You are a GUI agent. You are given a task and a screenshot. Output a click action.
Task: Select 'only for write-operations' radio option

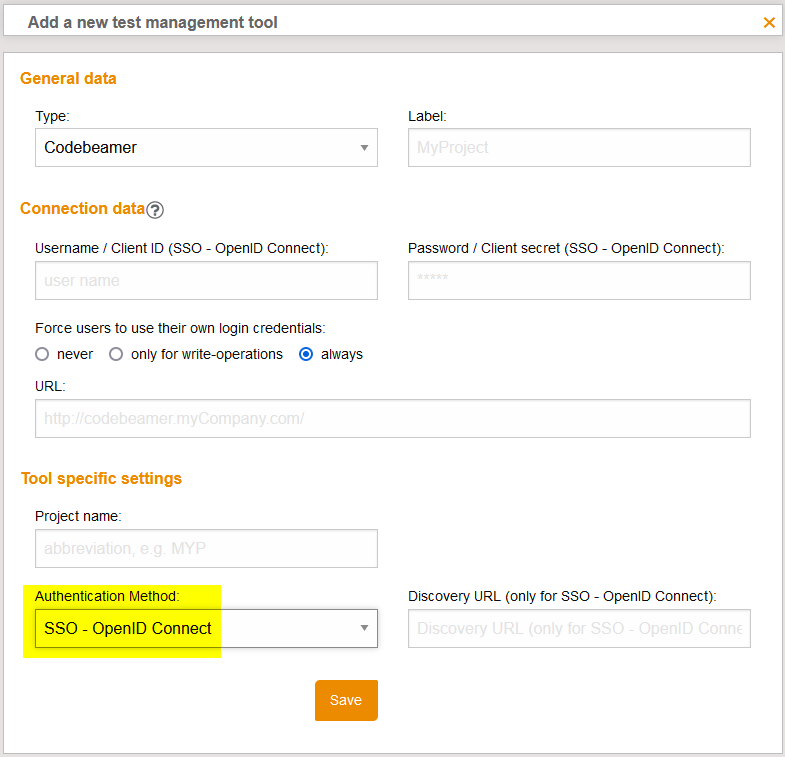(116, 354)
